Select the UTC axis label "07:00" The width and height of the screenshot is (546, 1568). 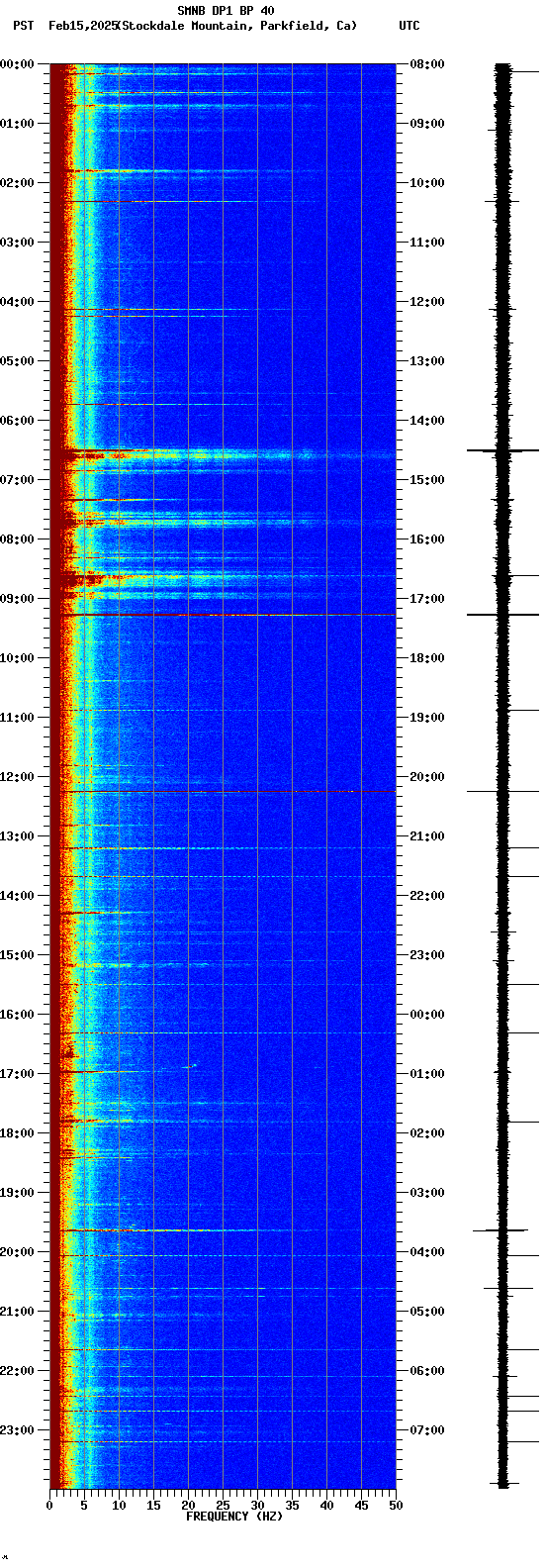pyautogui.click(x=427, y=1430)
